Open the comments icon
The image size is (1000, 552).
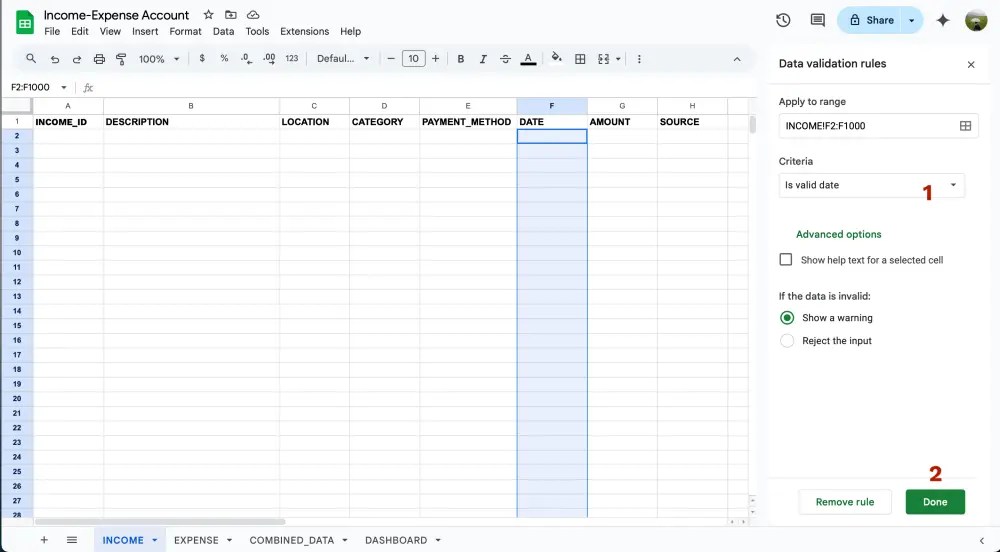click(817, 20)
